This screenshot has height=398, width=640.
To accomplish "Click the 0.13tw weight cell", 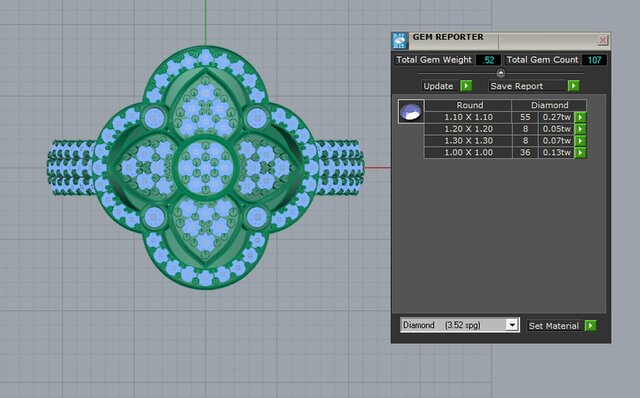I will [556, 153].
